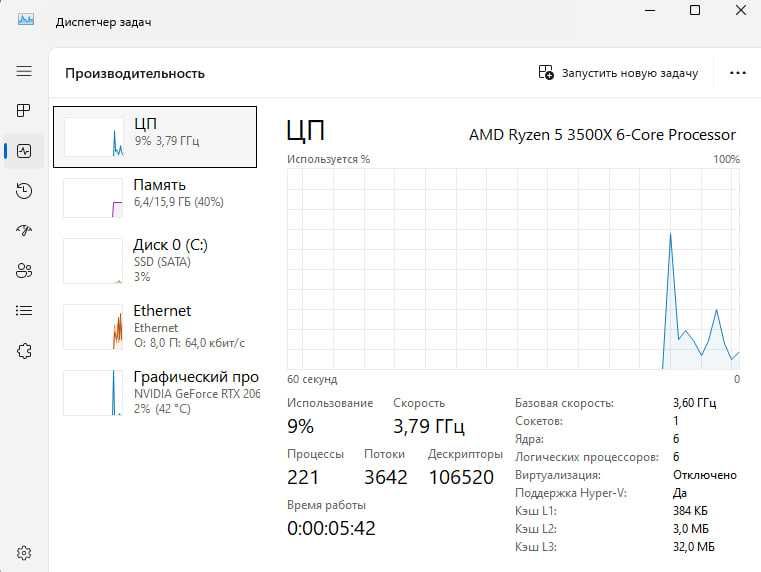This screenshot has width=761, height=572.
Task: Click the Ethernet mini graph thumbnail
Action: (93, 327)
